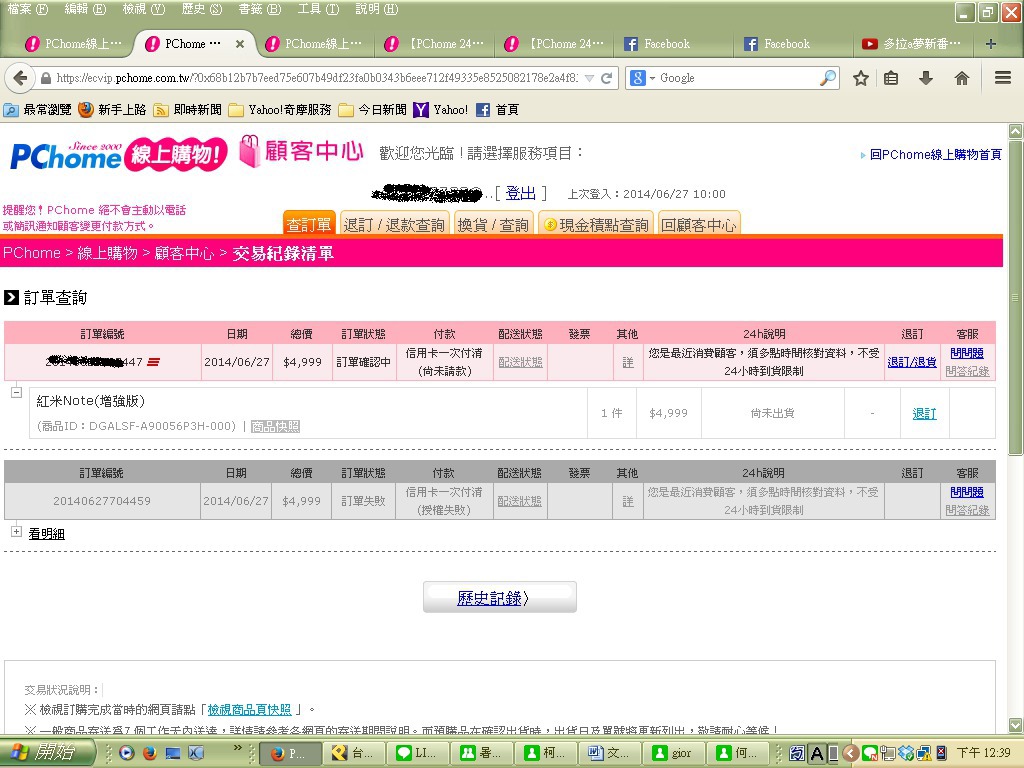Open the 檔案 menu
The width and height of the screenshot is (1024, 768).
[x=27, y=9]
